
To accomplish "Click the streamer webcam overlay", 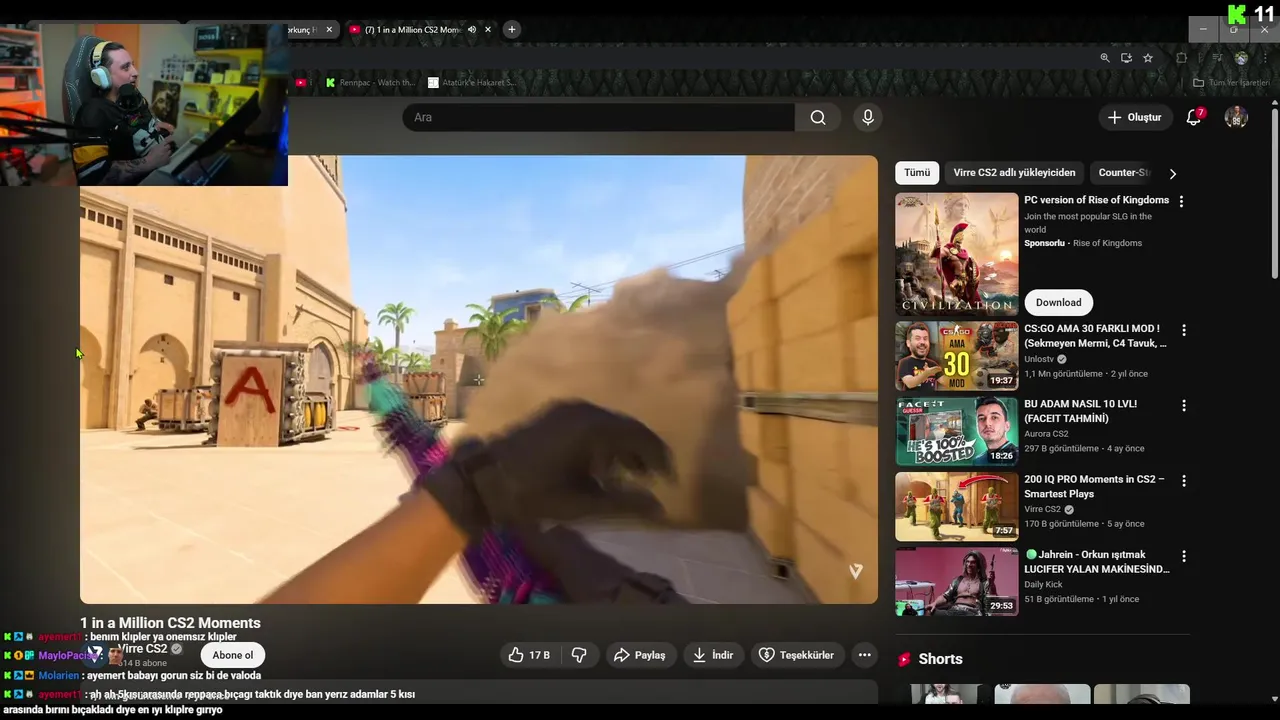I will pos(144,104).
